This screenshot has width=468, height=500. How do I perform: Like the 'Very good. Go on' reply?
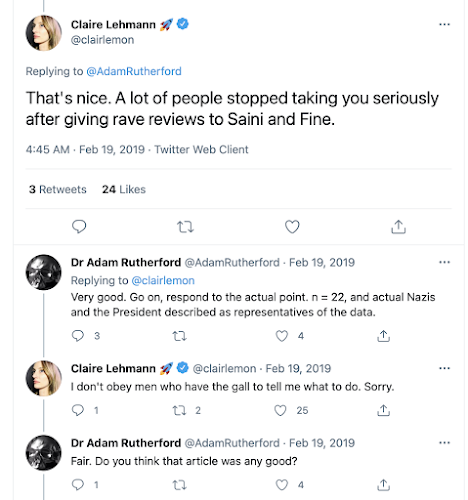pos(282,336)
